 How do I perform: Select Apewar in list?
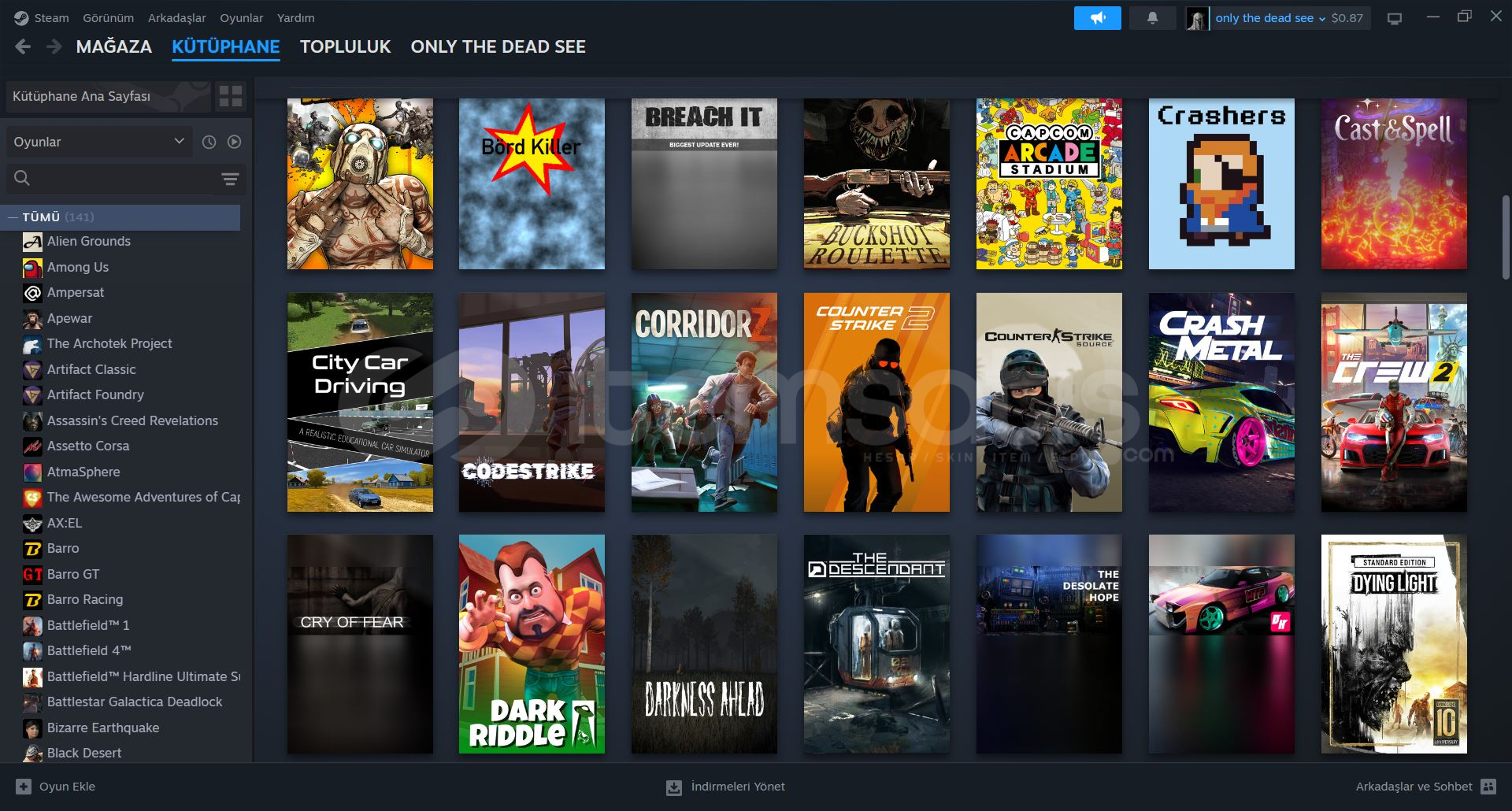(x=69, y=319)
